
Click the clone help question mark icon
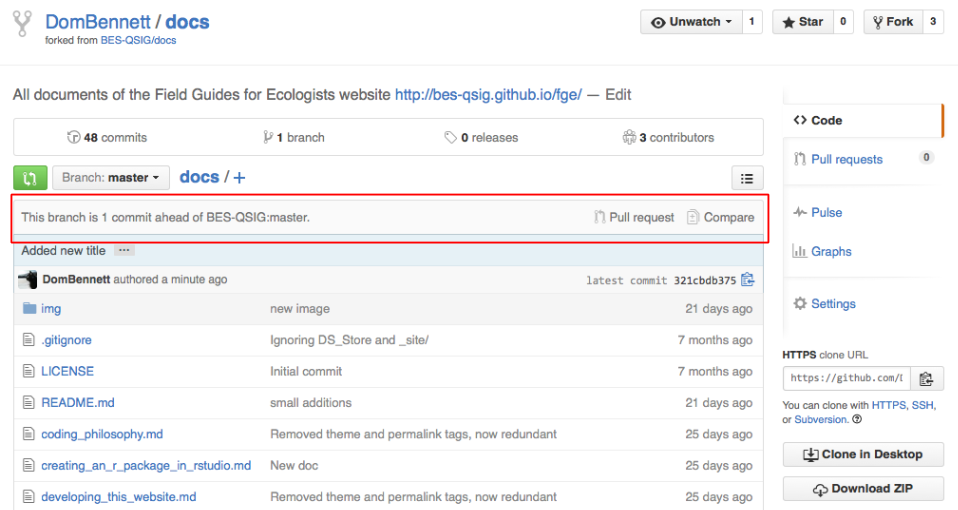(857, 420)
